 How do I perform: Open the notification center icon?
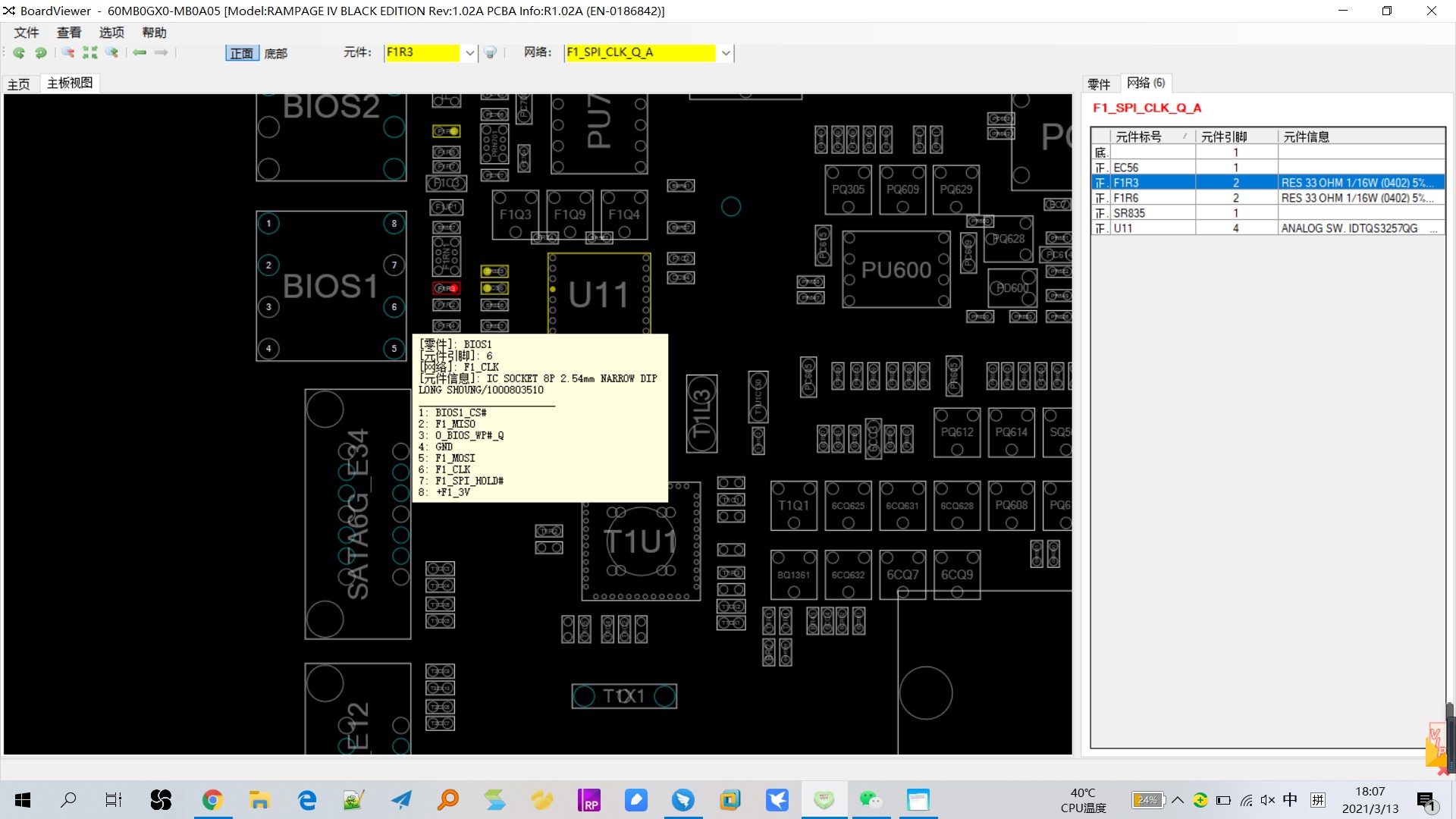(x=1426, y=801)
